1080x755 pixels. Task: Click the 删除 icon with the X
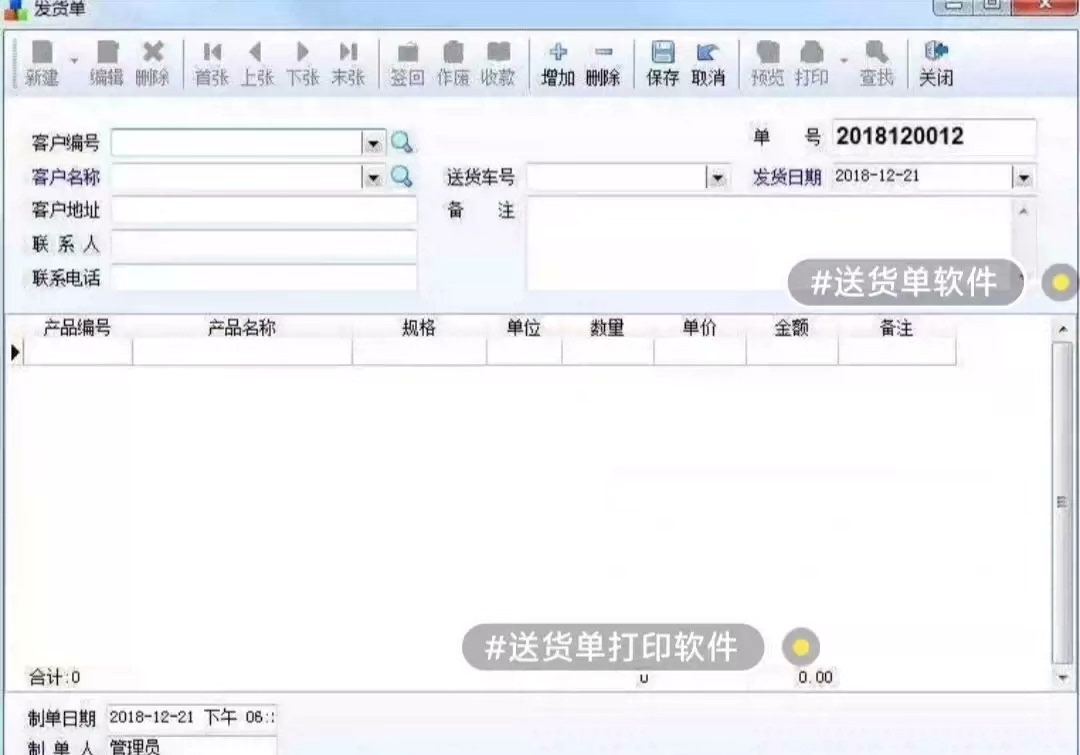(152, 63)
